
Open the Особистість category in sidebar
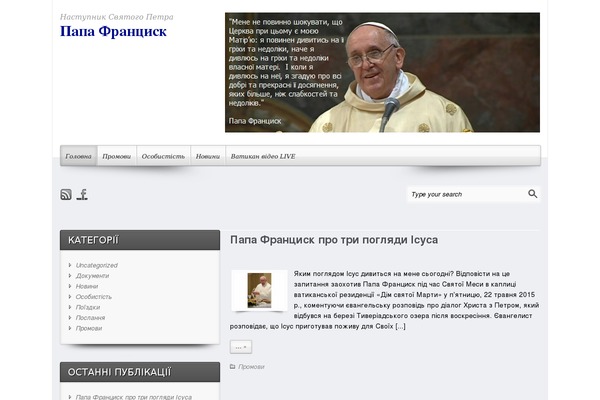click(x=94, y=297)
